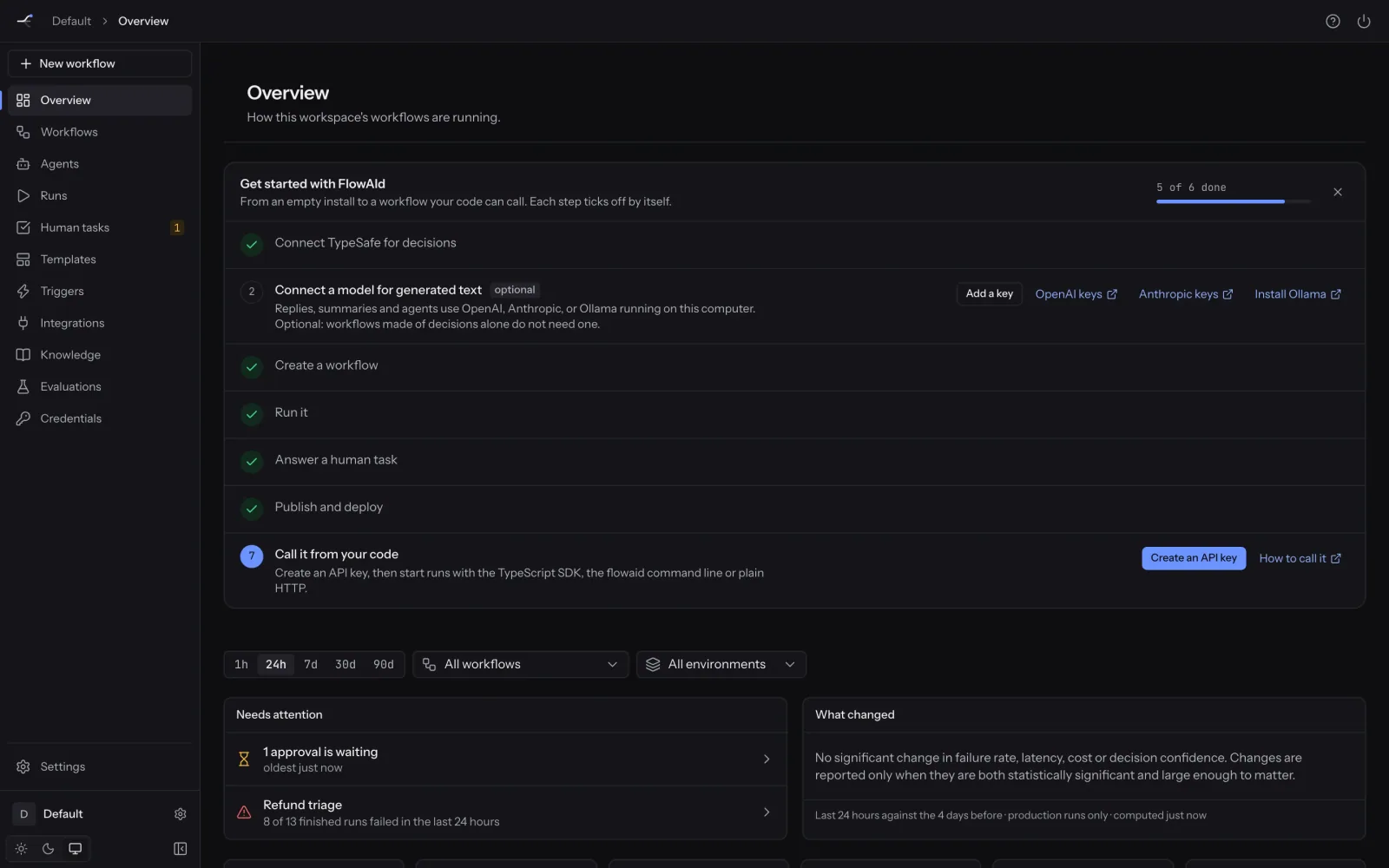Open Human tasks in sidebar
Image resolution: width=1389 pixels, height=868 pixels.
pos(100,227)
